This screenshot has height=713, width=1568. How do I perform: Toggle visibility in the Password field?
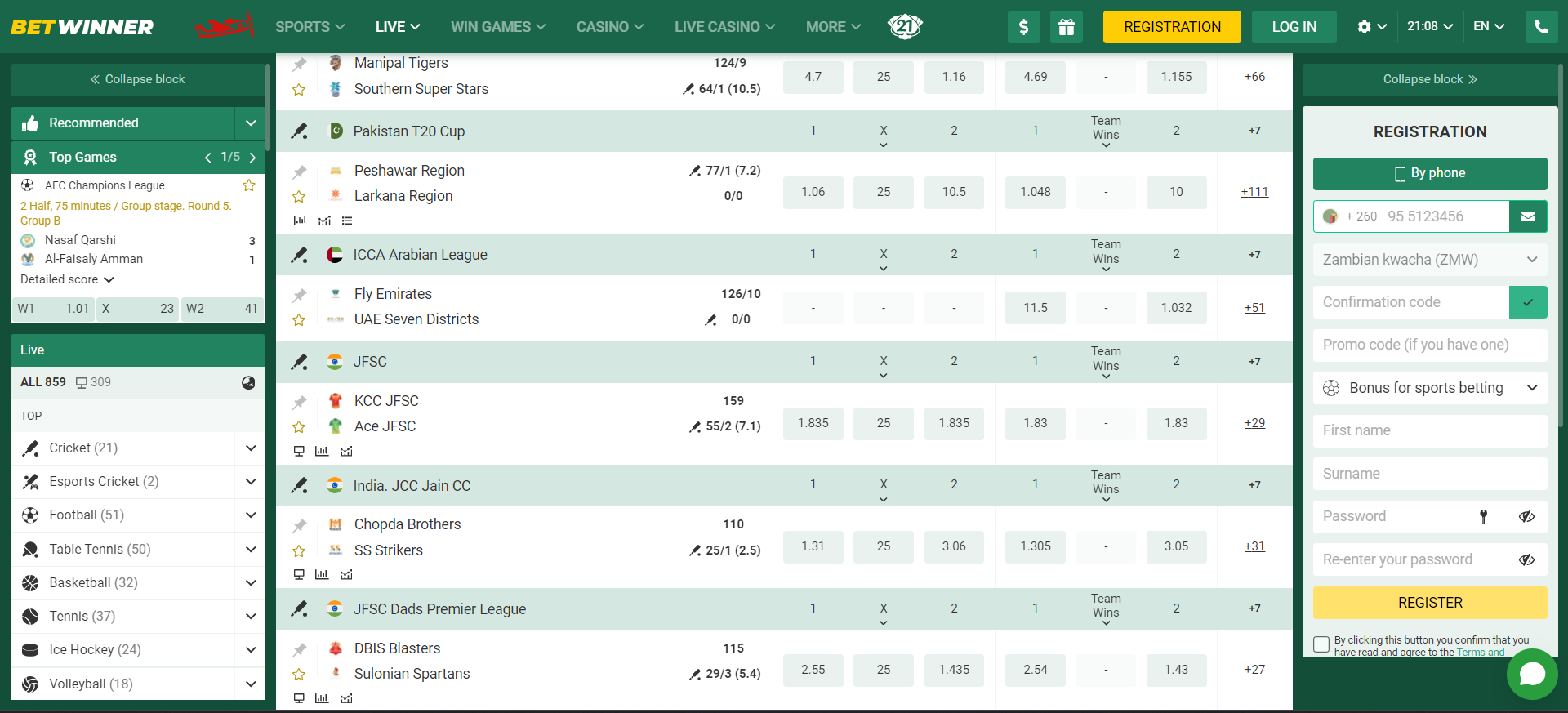pyautogui.click(x=1526, y=516)
